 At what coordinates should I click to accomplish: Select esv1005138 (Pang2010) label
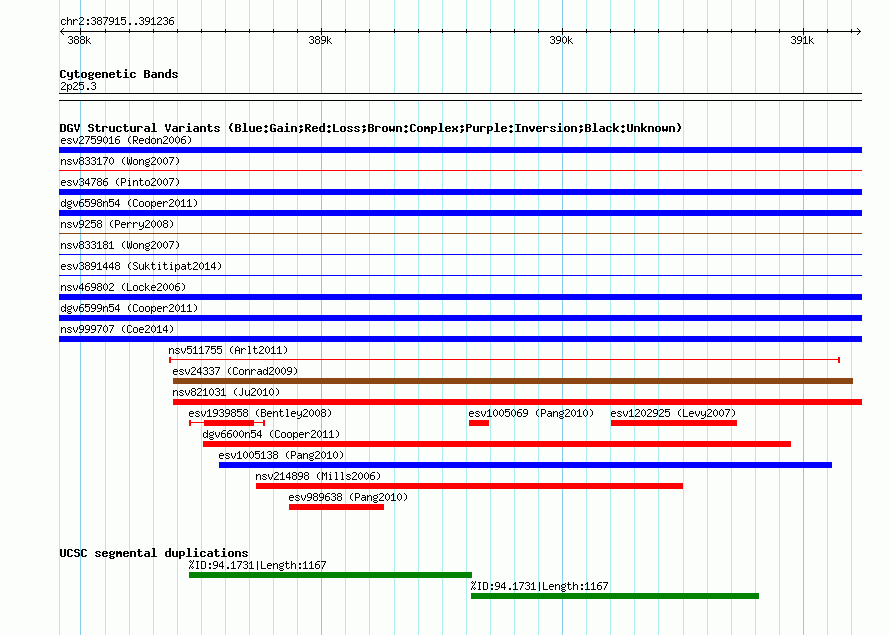pos(281,455)
